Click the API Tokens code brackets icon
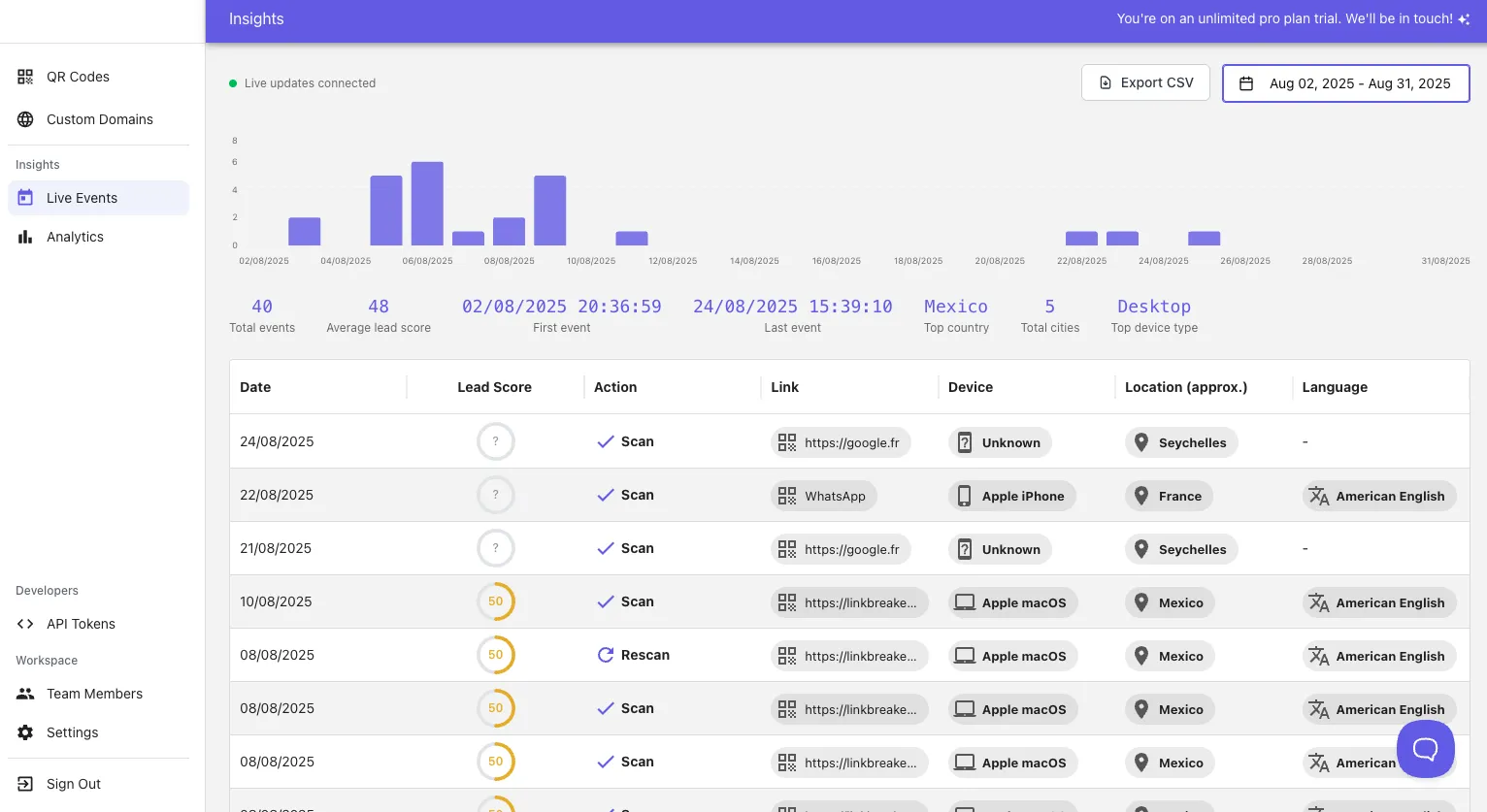1487x812 pixels. point(25,624)
